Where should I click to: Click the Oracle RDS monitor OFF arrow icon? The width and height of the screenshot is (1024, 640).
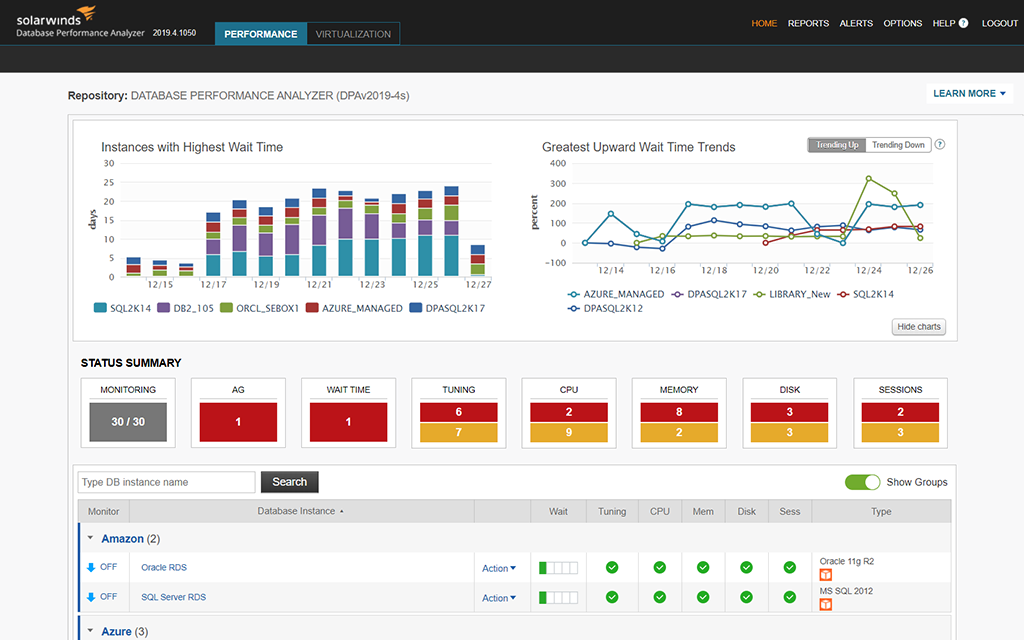click(x=91, y=567)
